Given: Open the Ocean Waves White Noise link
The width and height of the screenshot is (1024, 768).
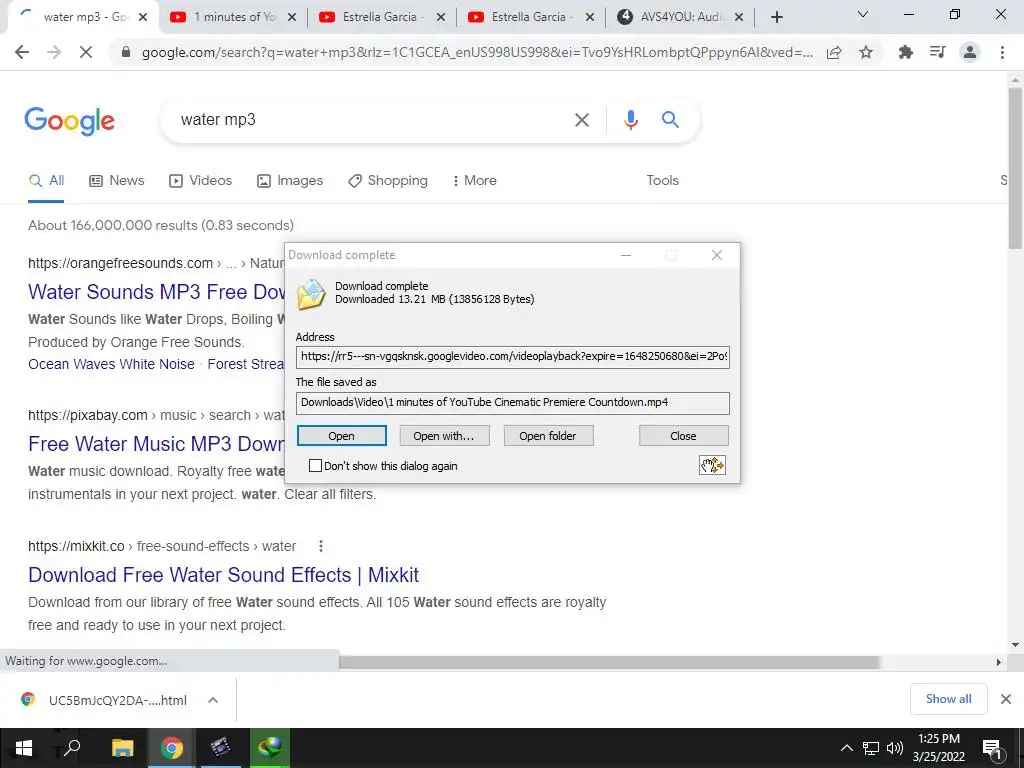Looking at the screenshot, I should pyautogui.click(x=111, y=364).
